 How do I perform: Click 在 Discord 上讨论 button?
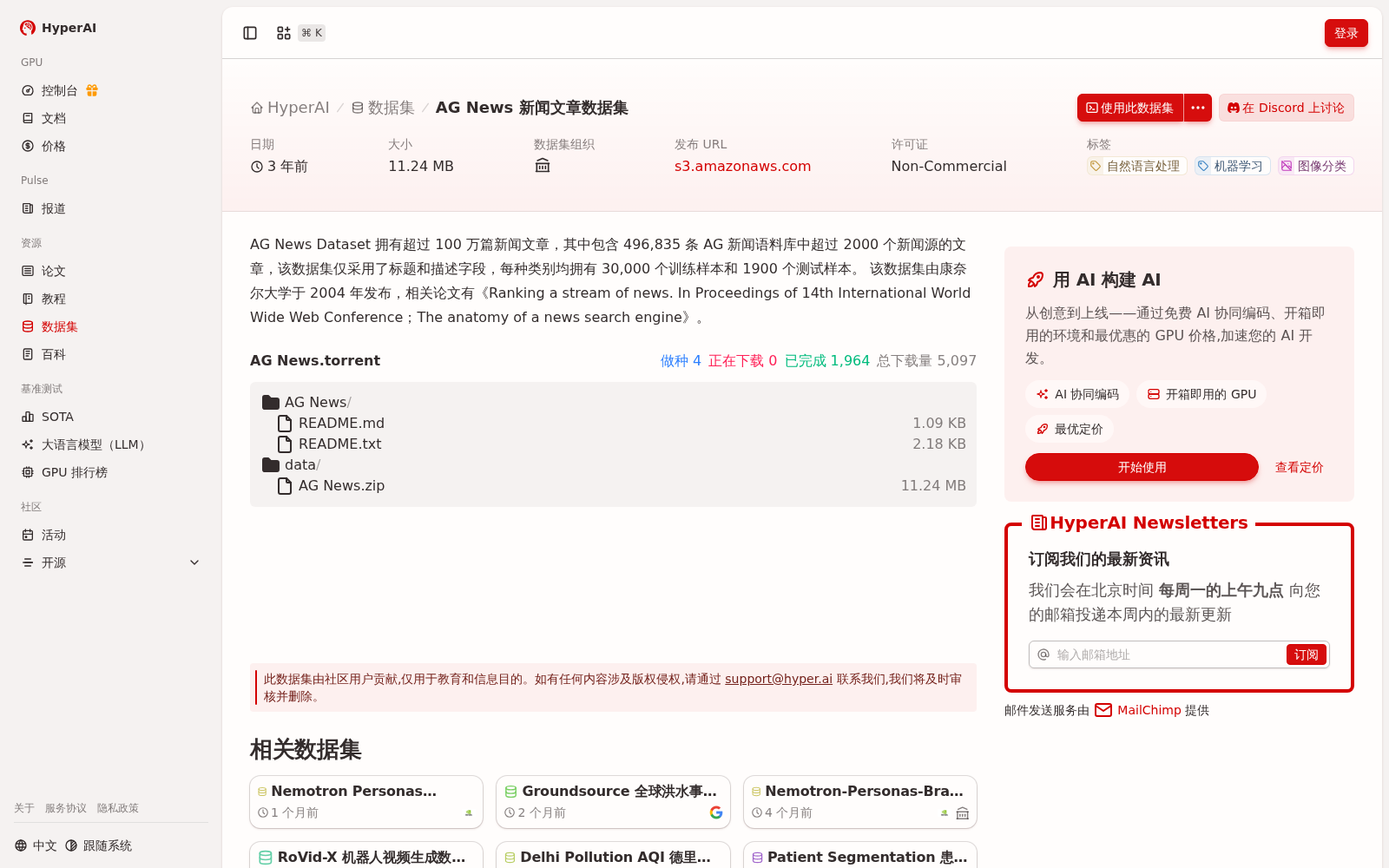click(1286, 108)
